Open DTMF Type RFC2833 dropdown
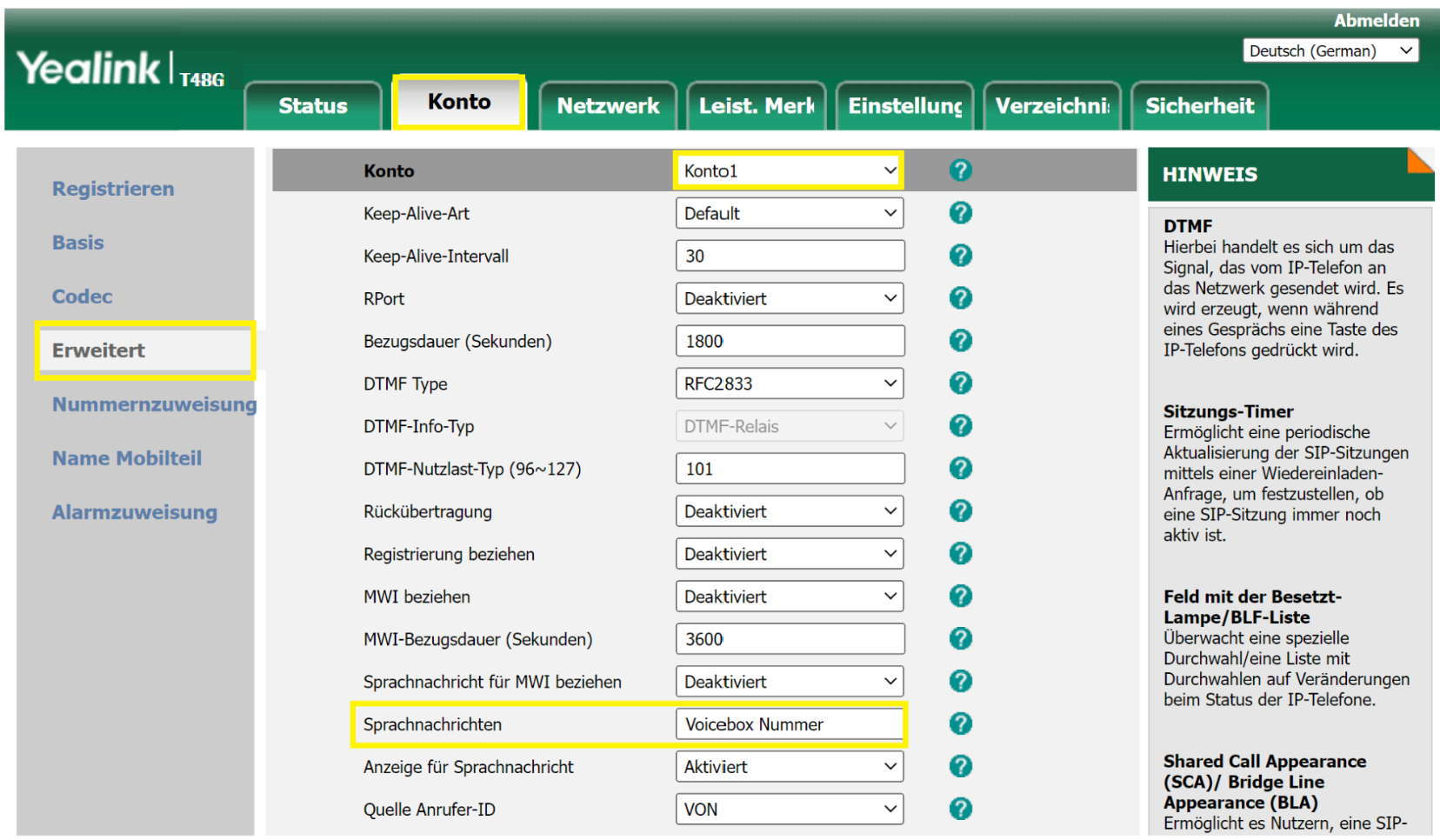The width and height of the screenshot is (1440, 840). coord(790,383)
